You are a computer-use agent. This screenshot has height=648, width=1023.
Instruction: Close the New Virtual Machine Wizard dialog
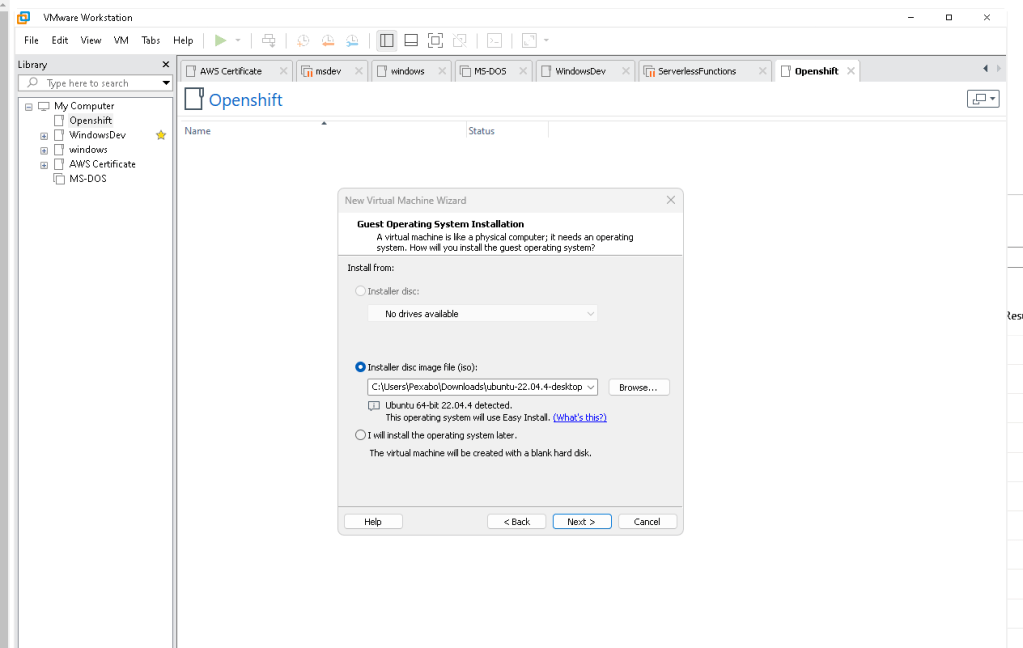pyautogui.click(x=671, y=200)
